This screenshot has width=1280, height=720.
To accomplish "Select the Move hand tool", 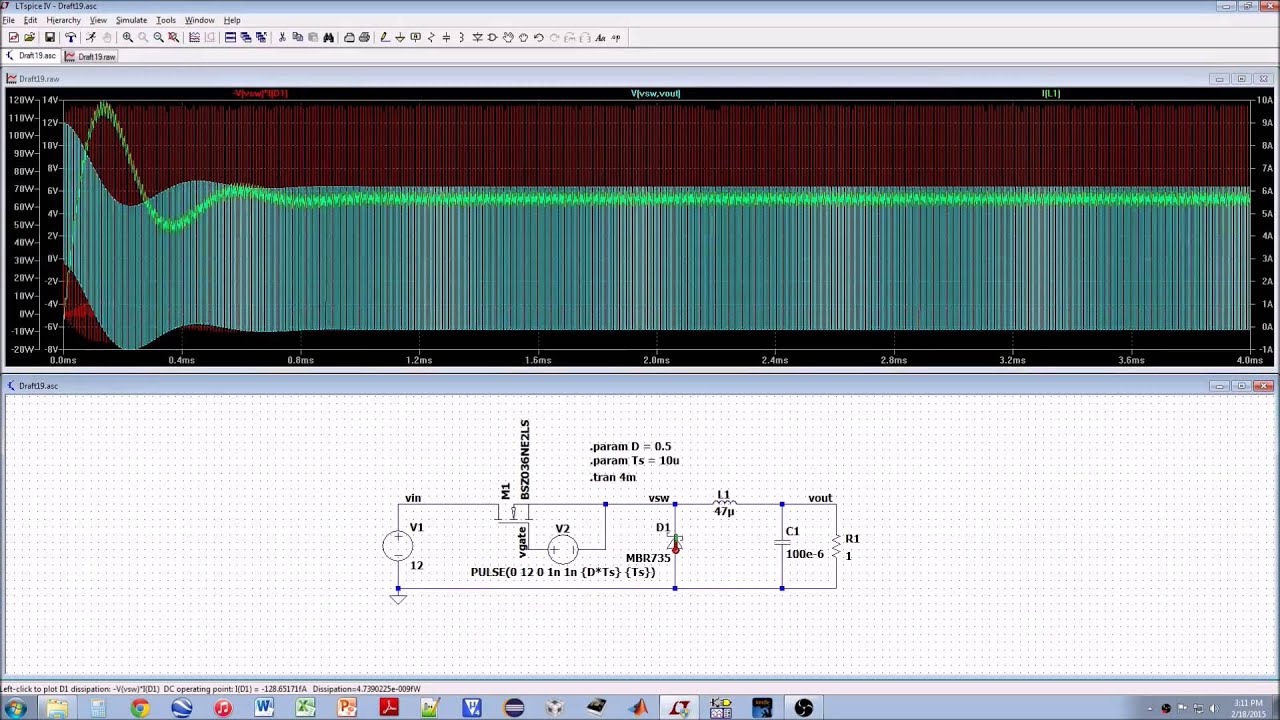I will (508, 37).
